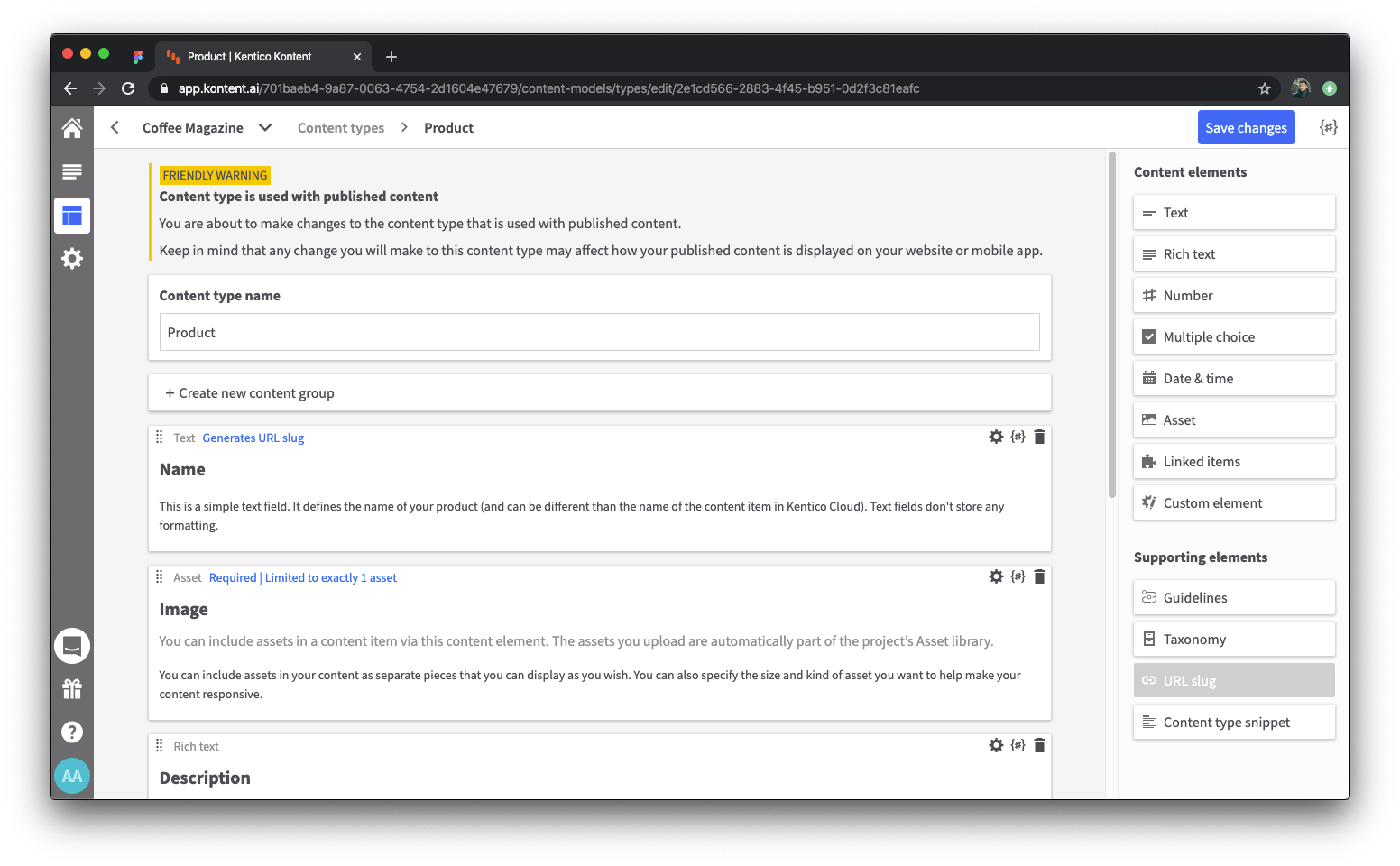Select the content items icon in sidebar
1400x866 pixels.
pos(72,171)
